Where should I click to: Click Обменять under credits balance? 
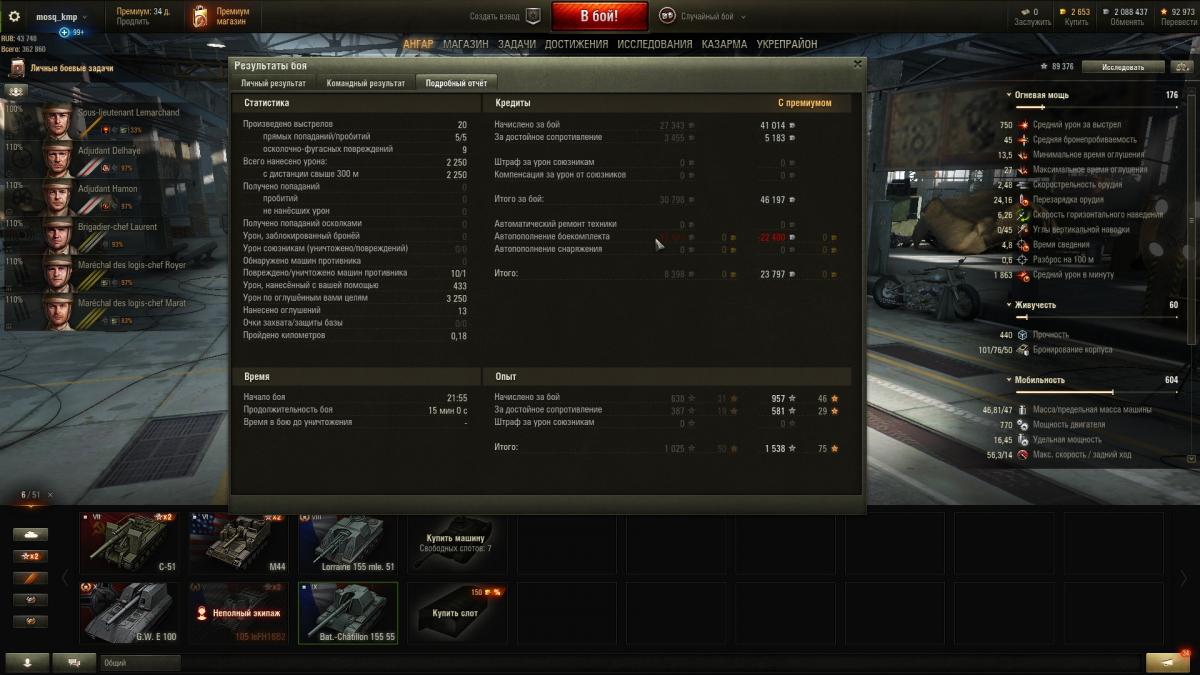pyautogui.click(x=1127, y=22)
